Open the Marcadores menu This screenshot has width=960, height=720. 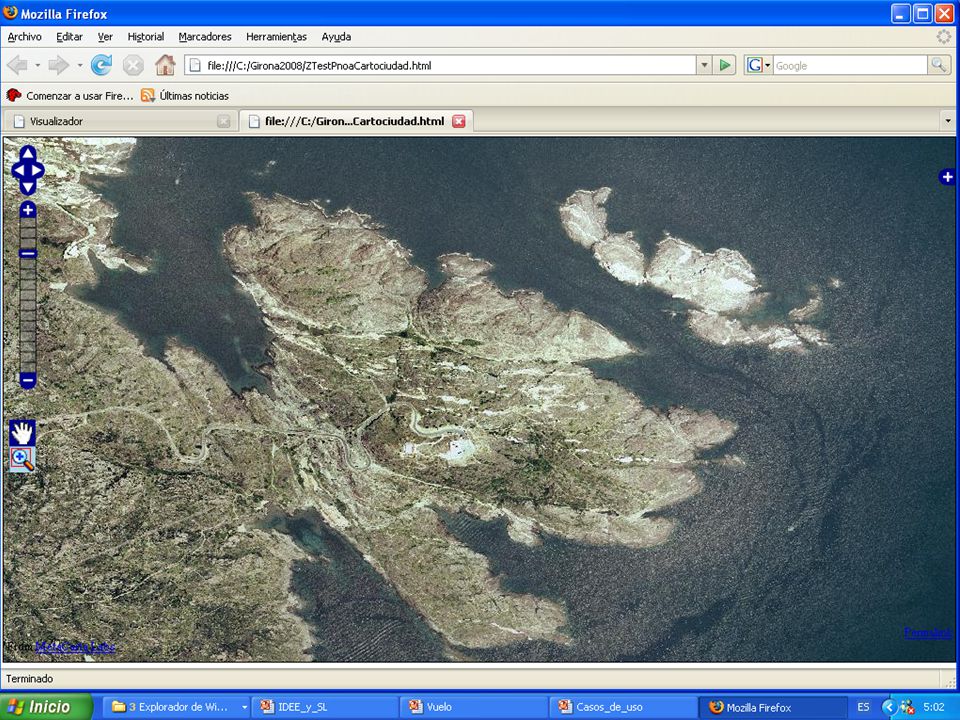205,37
